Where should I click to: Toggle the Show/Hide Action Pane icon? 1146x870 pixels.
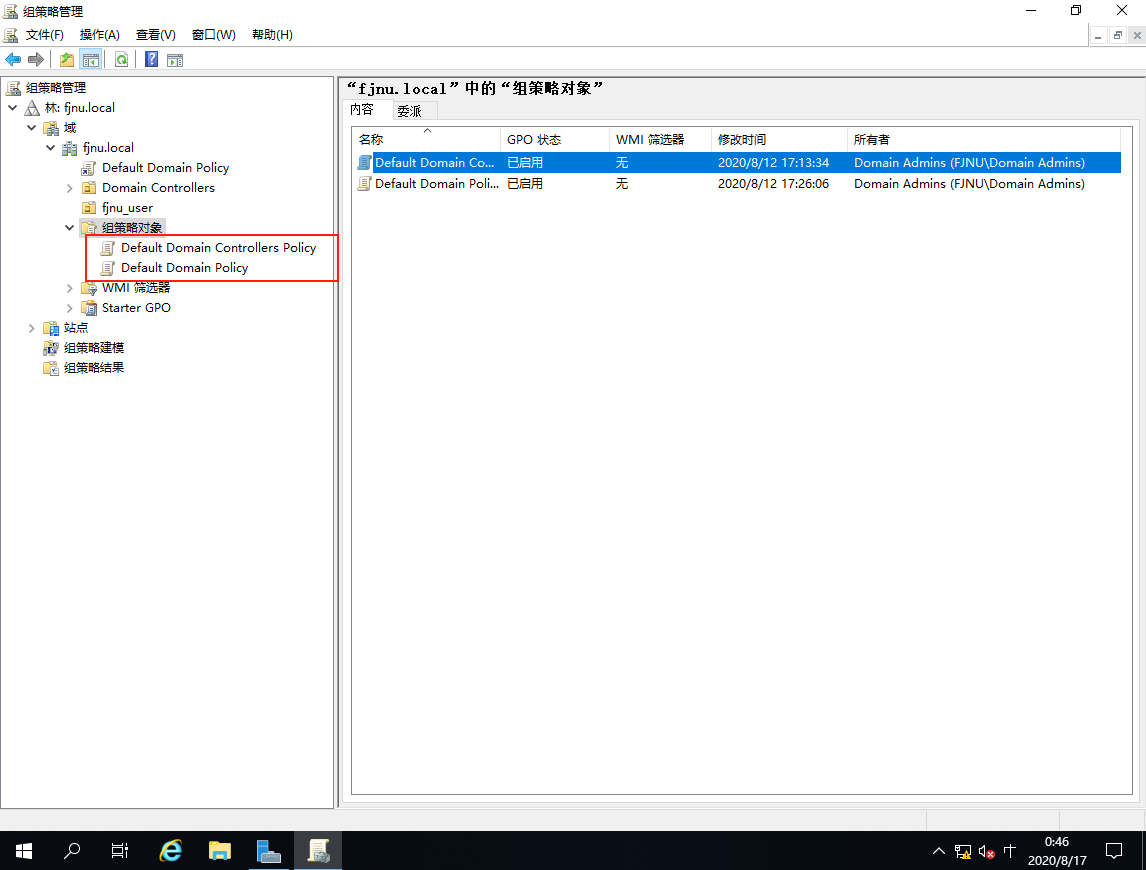(x=175, y=60)
